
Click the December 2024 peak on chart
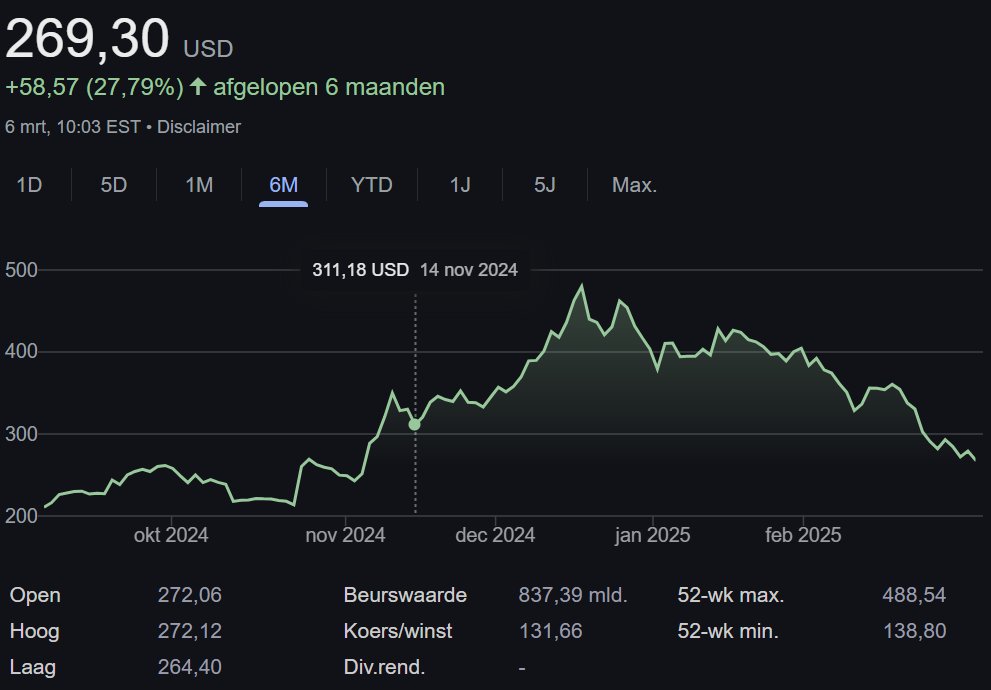582,286
